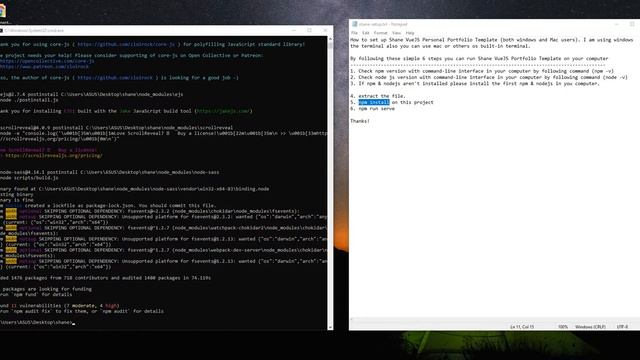Minimize the Notepad window
Screen dimensions: 640x360
click(616, 24)
